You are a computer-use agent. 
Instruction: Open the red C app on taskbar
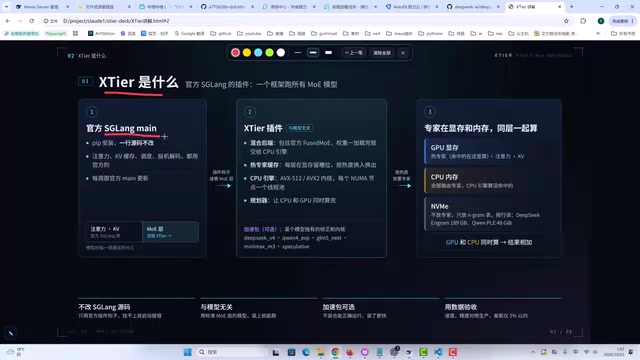(x=453, y=352)
